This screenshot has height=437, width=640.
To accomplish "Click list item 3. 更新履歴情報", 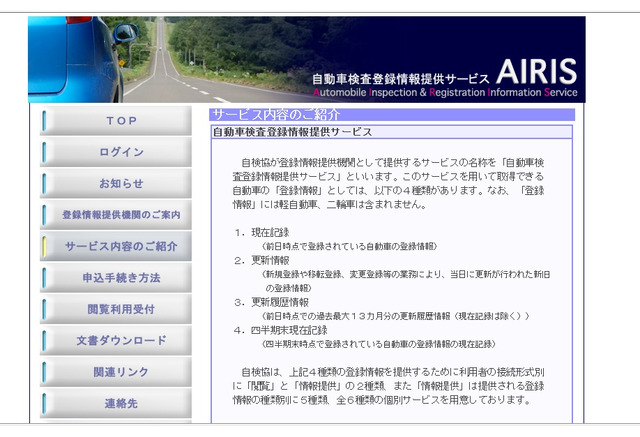I will (x=271, y=302).
